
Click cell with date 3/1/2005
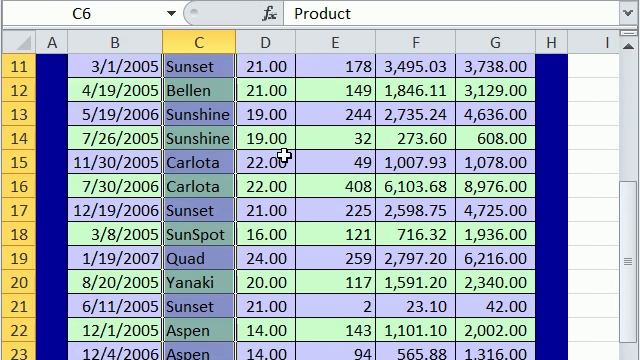115,66
